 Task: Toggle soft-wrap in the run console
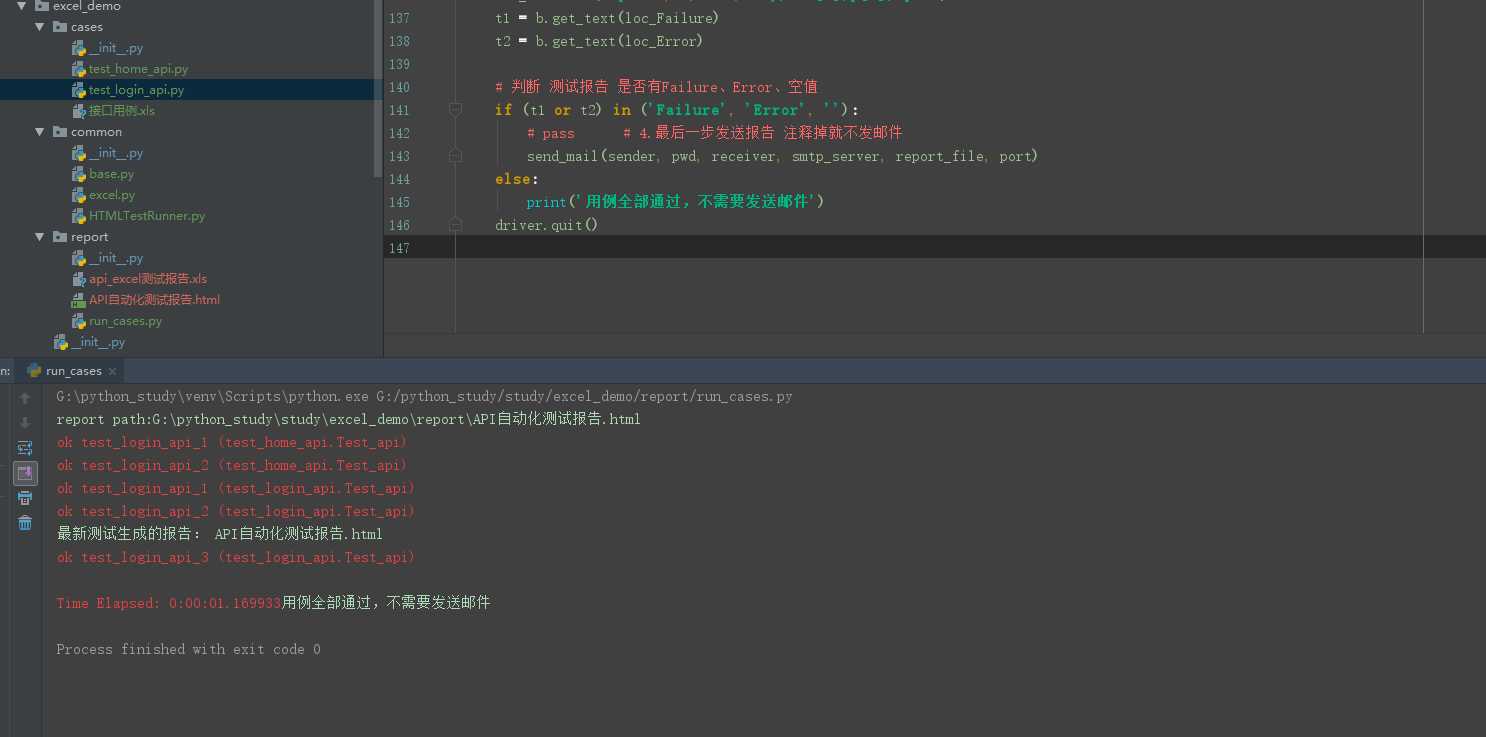pos(25,448)
